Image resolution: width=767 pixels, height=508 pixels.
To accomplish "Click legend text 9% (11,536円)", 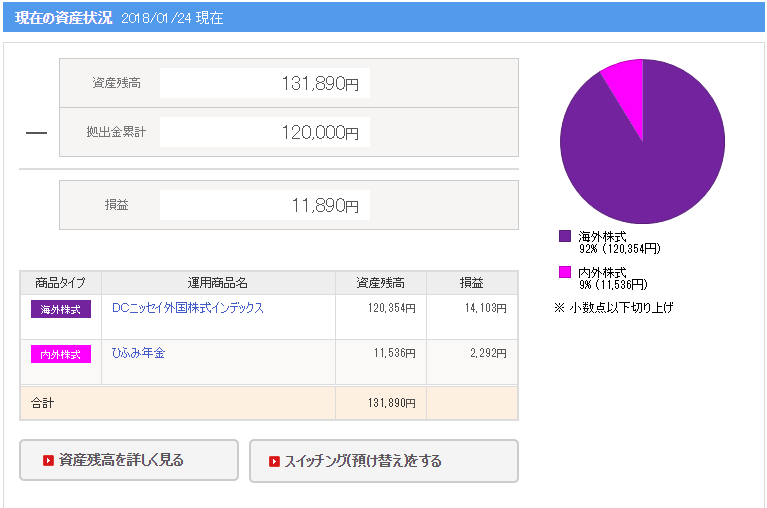I will point(613,285).
